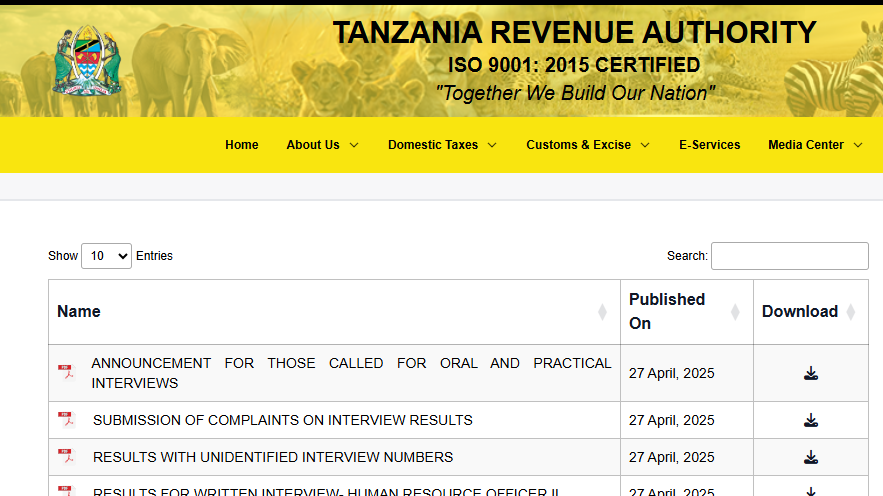Viewport: 883px width, 496px height.
Task: Open Results with Unidentified Interview Numbers
Action: pyautogui.click(x=273, y=457)
